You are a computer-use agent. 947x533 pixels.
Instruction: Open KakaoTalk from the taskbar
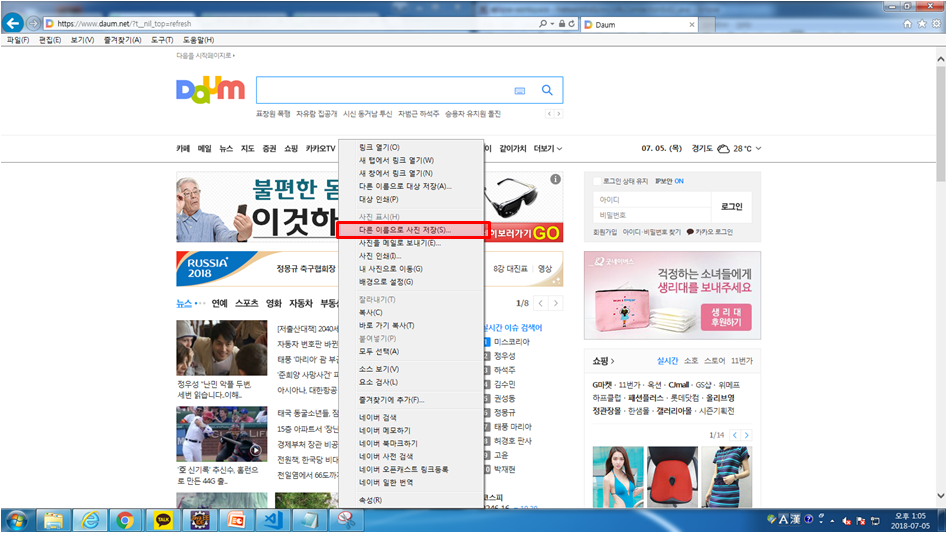coord(162,520)
